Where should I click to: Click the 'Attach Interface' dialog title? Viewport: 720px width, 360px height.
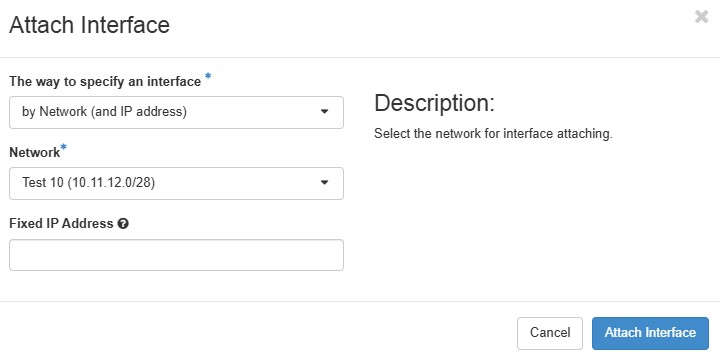pyautogui.click(x=90, y=25)
